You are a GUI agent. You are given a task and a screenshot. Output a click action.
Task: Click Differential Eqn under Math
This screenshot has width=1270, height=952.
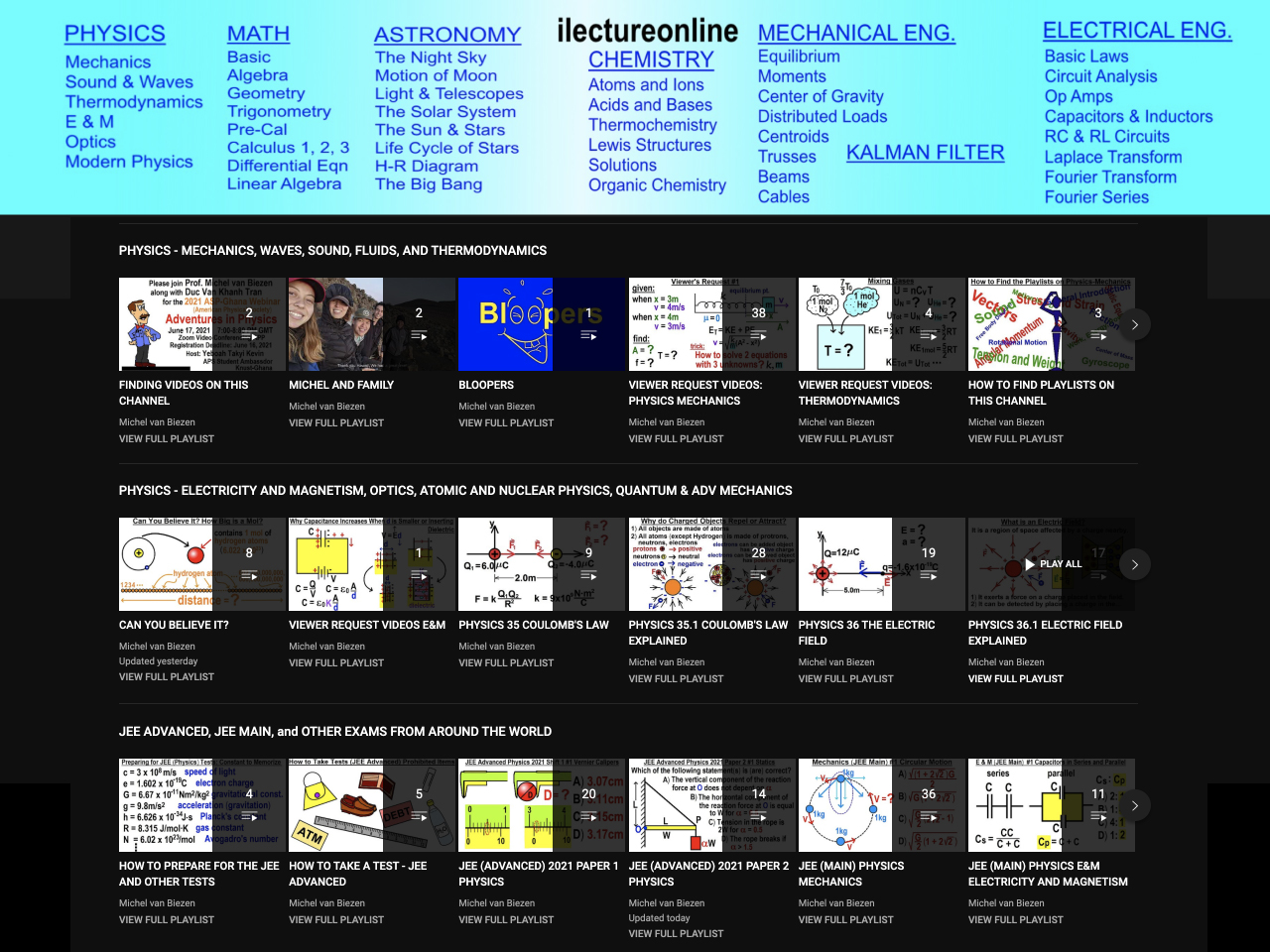[x=288, y=166]
